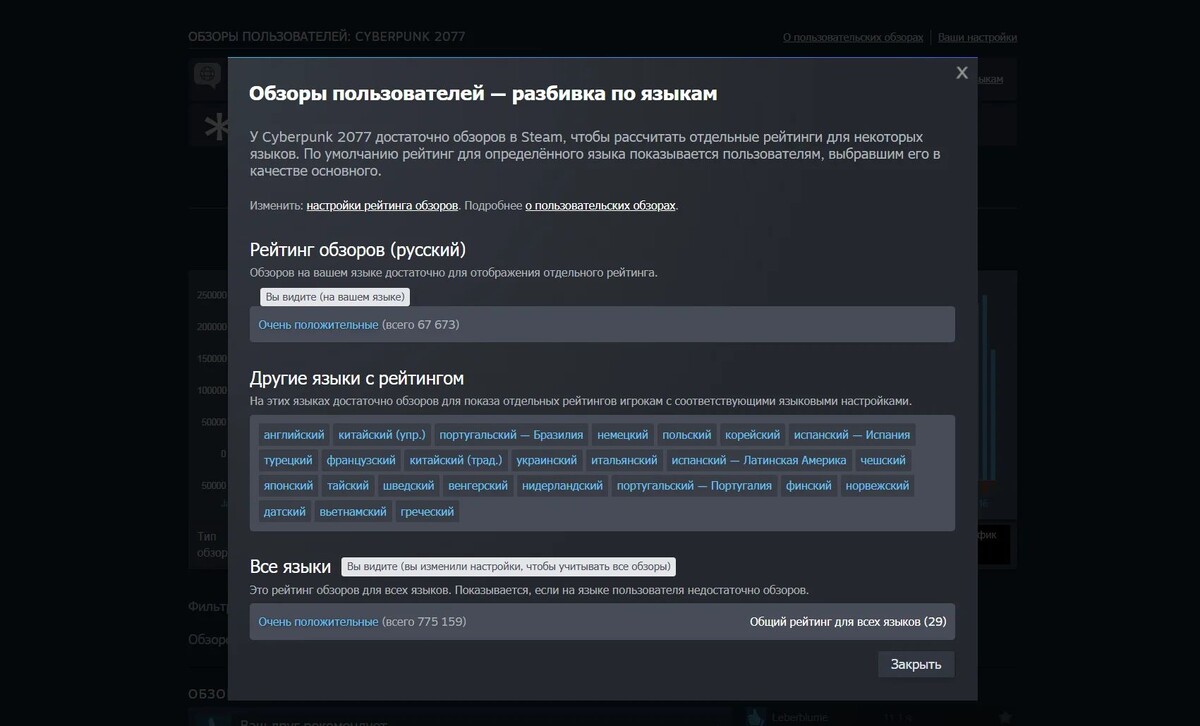Screen dimensions: 1200x726
Task: Click the ОБЗОРЫ ПОЛЬЗОВАТЕЛЕЙ: CYBERPUNK 2077 page heading
Action: pos(327,37)
